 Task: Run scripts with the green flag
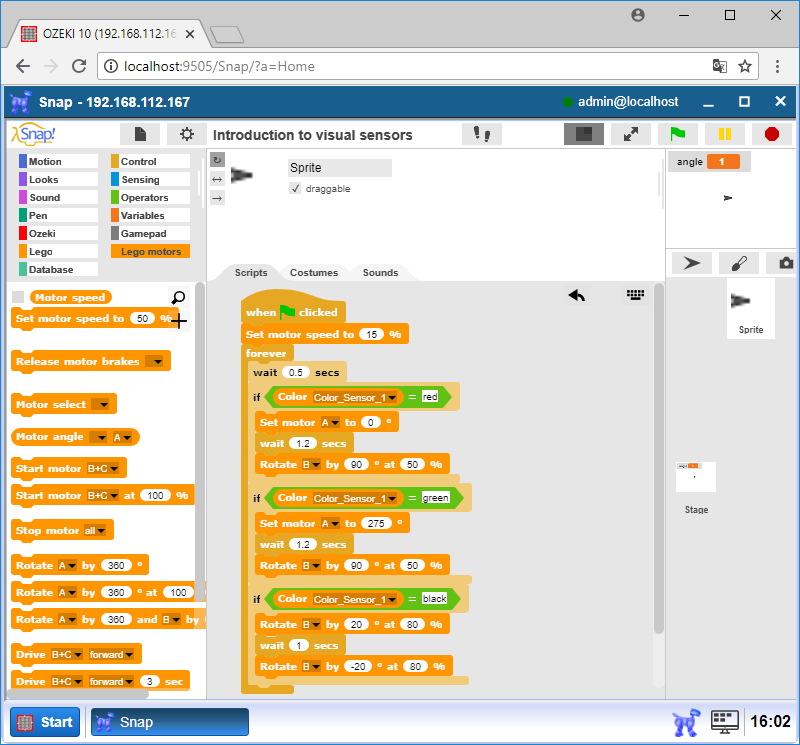(x=678, y=134)
